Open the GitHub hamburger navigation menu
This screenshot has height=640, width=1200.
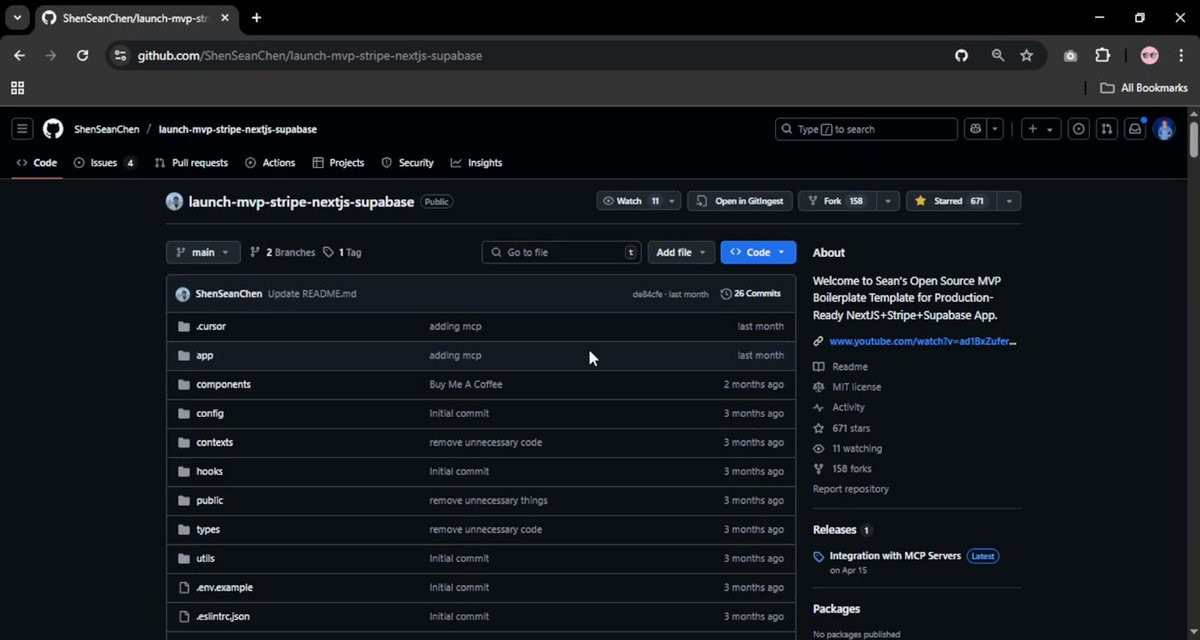click(23, 129)
